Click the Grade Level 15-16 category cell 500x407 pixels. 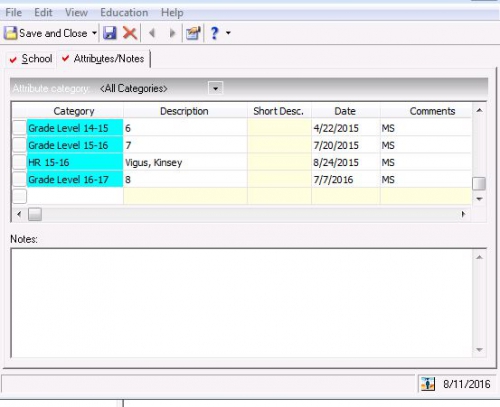tap(75, 145)
